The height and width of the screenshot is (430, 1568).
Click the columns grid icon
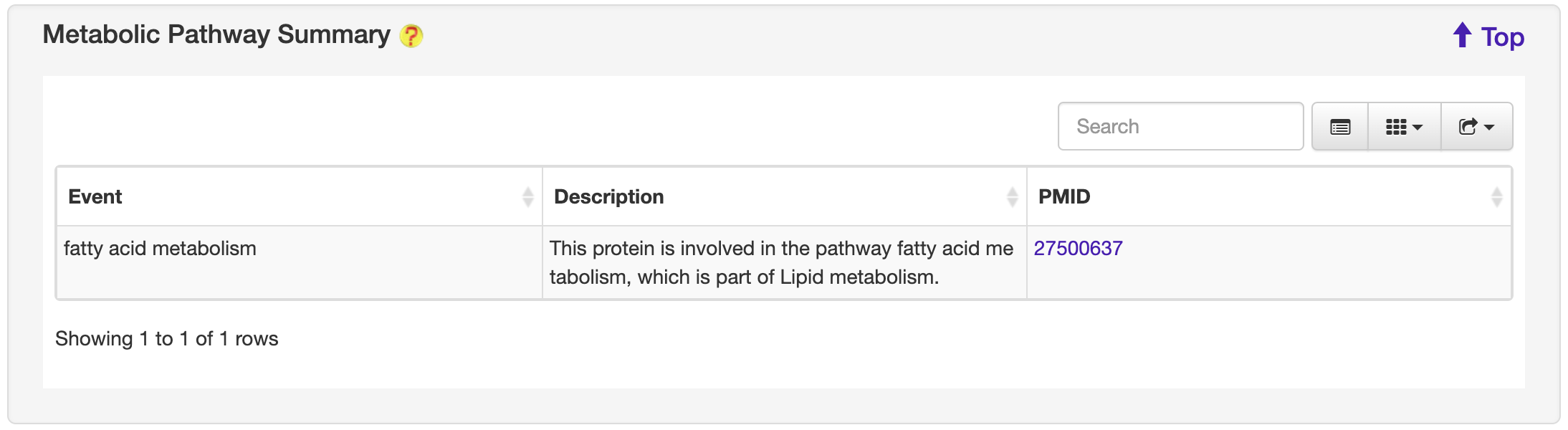1396,127
